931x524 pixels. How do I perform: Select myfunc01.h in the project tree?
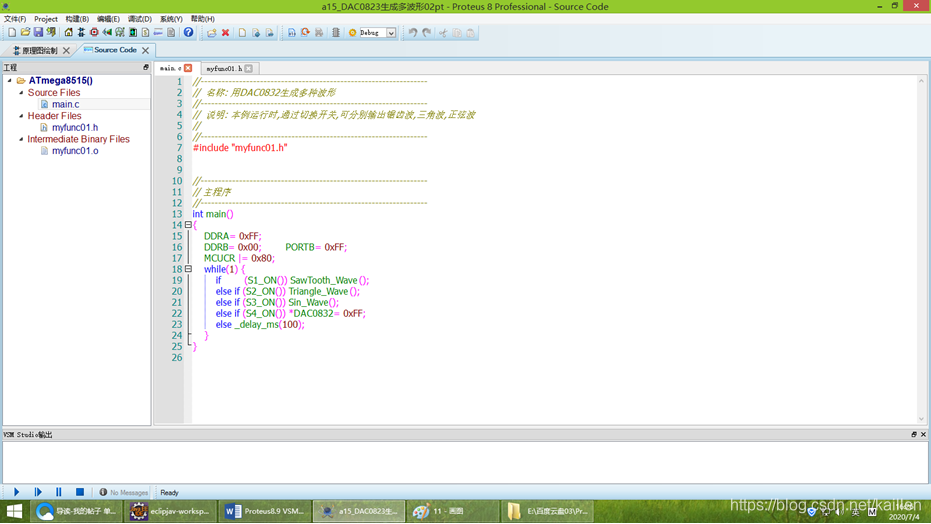point(75,127)
